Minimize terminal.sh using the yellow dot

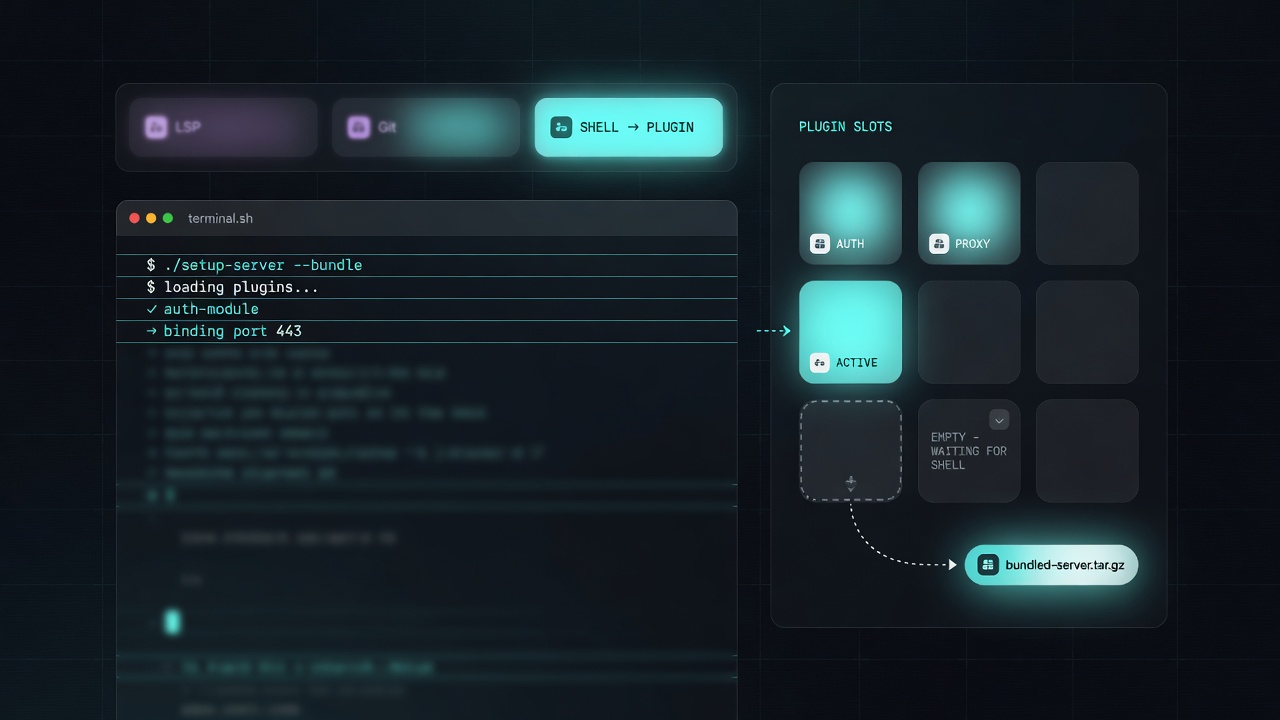[x=151, y=218]
